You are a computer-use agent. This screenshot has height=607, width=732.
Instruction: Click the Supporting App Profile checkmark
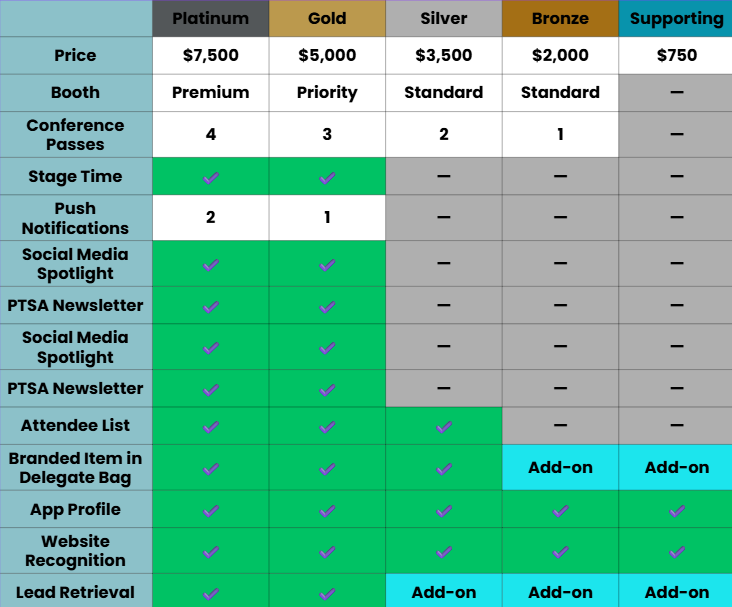click(x=677, y=511)
